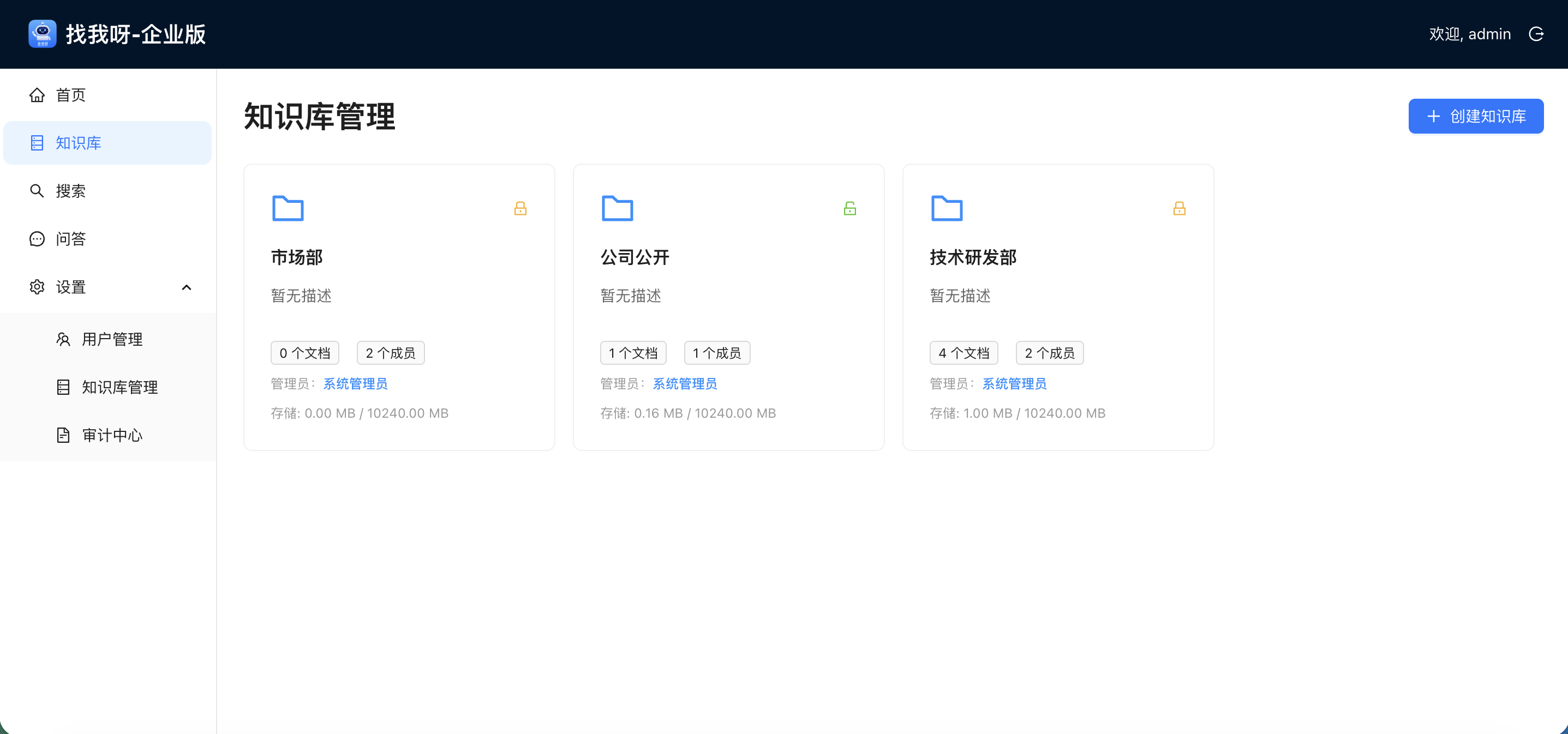The width and height of the screenshot is (1568, 734).
Task: Toggle the orange lock on 市场部 card
Action: 520,208
